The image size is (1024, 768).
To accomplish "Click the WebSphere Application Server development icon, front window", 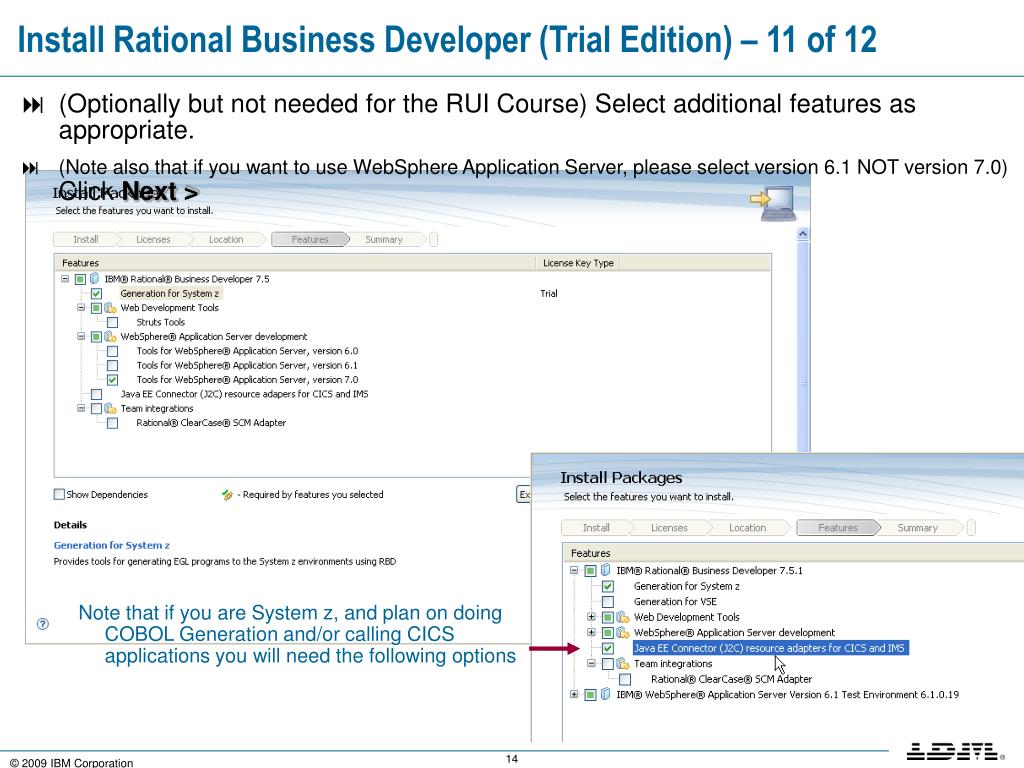I will coord(623,633).
